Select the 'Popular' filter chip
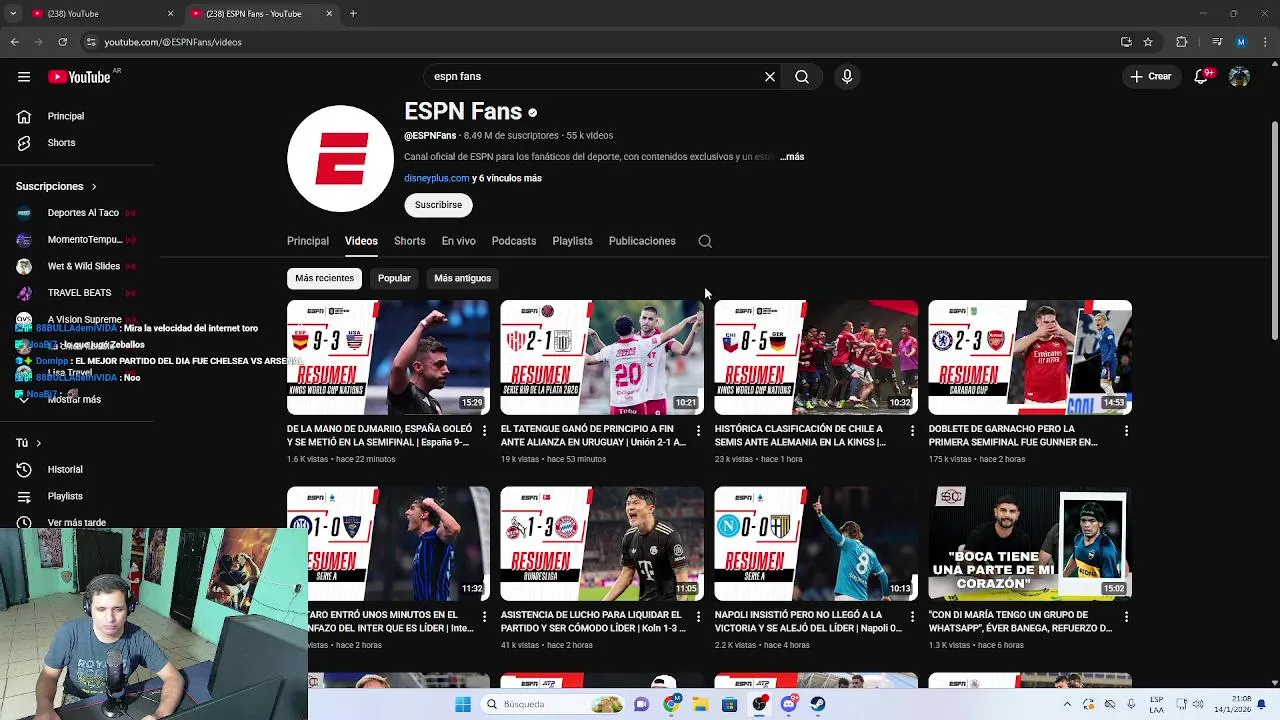 394,278
